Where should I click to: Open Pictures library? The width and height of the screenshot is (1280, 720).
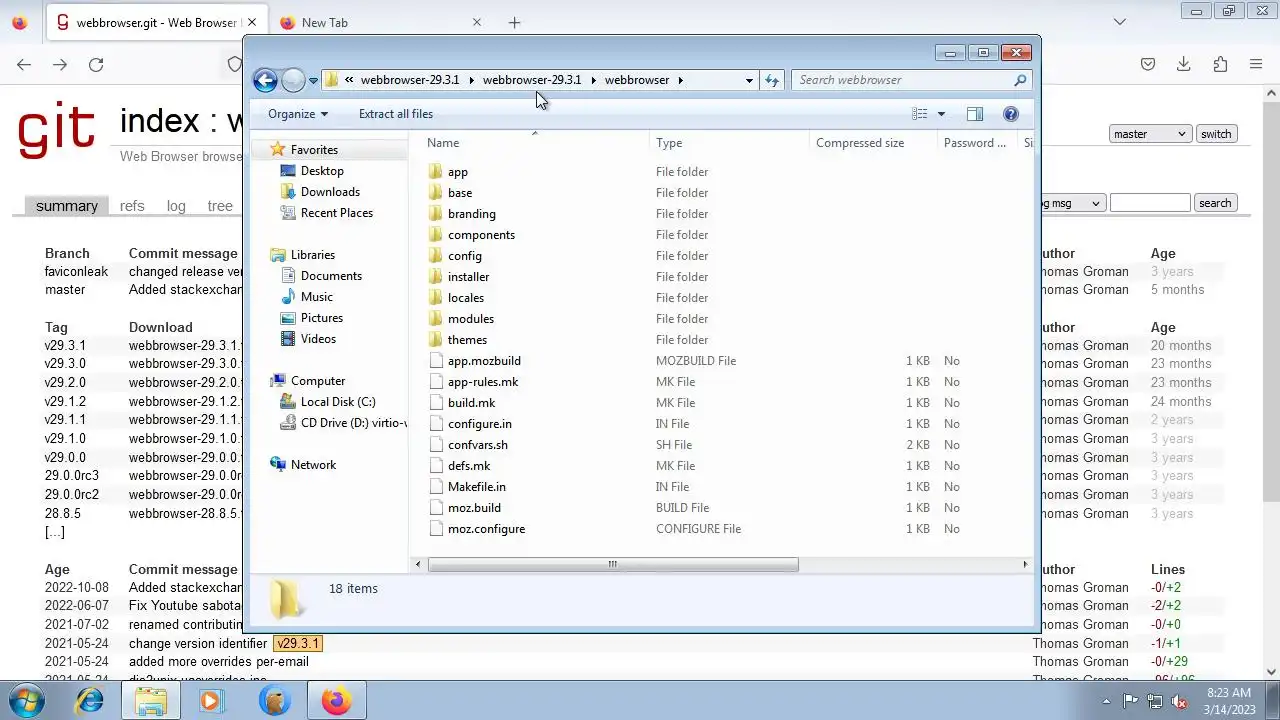(x=322, y=318)
